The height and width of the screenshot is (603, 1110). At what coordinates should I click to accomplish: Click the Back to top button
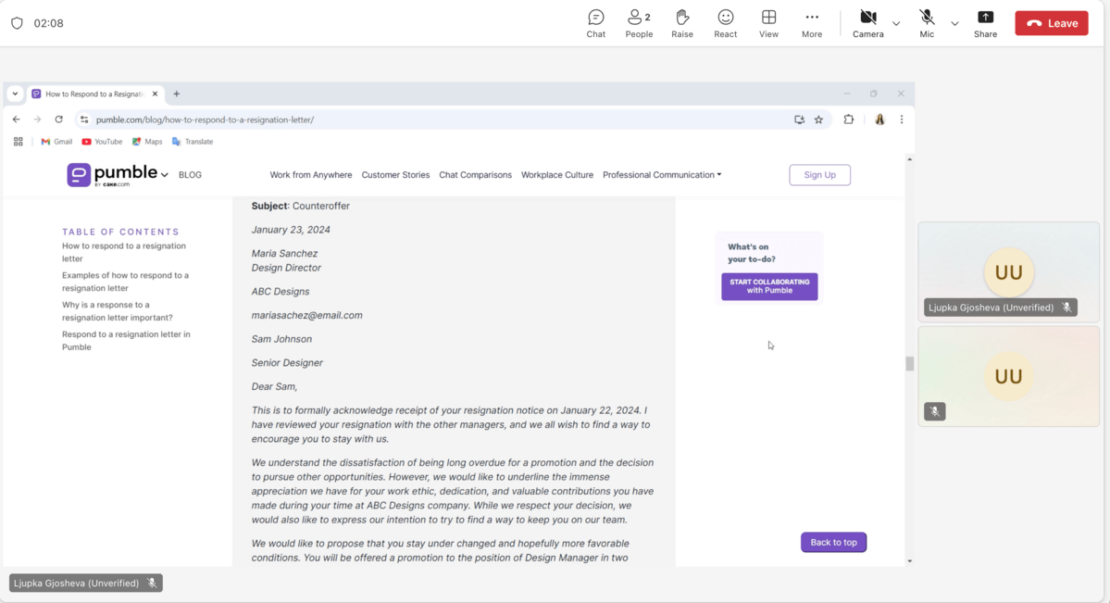click(x=833, y=542)
